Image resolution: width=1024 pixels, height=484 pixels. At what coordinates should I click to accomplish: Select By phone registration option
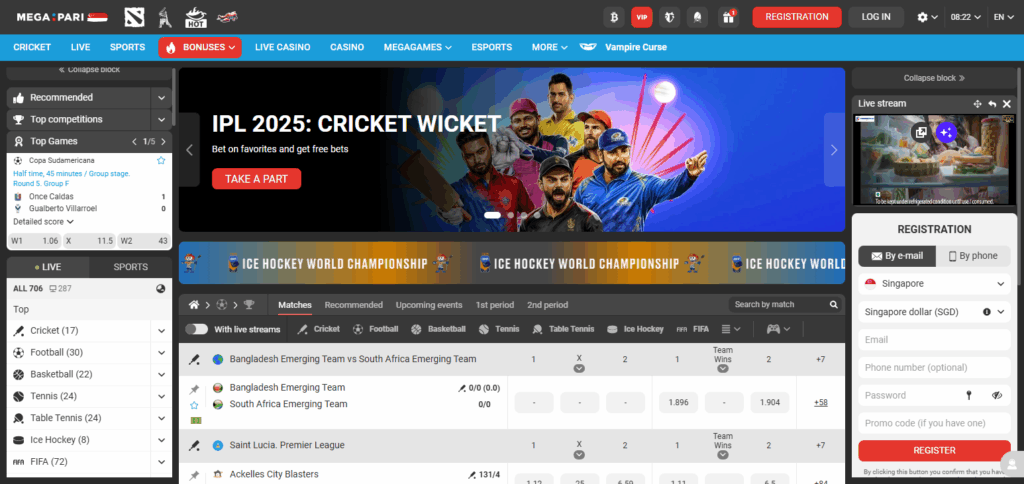click(x=973, y=256)
